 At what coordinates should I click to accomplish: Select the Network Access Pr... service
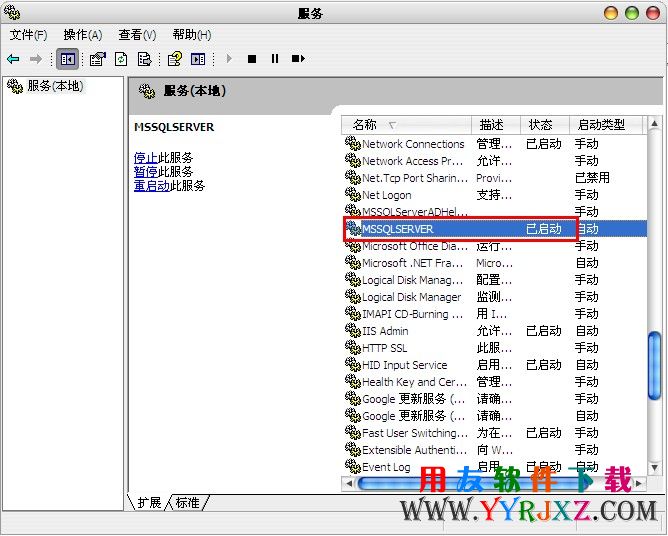point(495,161)
